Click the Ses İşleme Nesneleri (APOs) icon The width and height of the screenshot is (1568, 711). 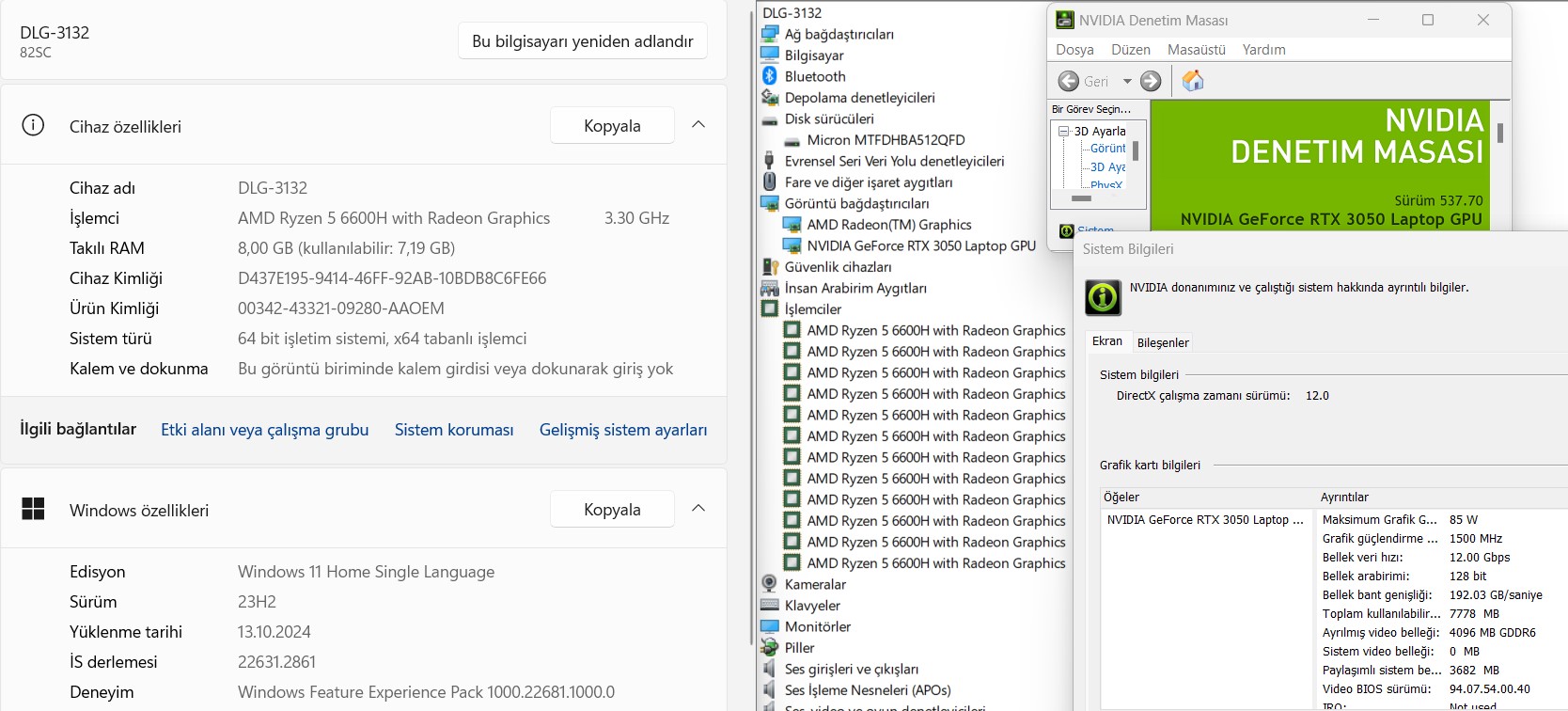tap(770, 689)
